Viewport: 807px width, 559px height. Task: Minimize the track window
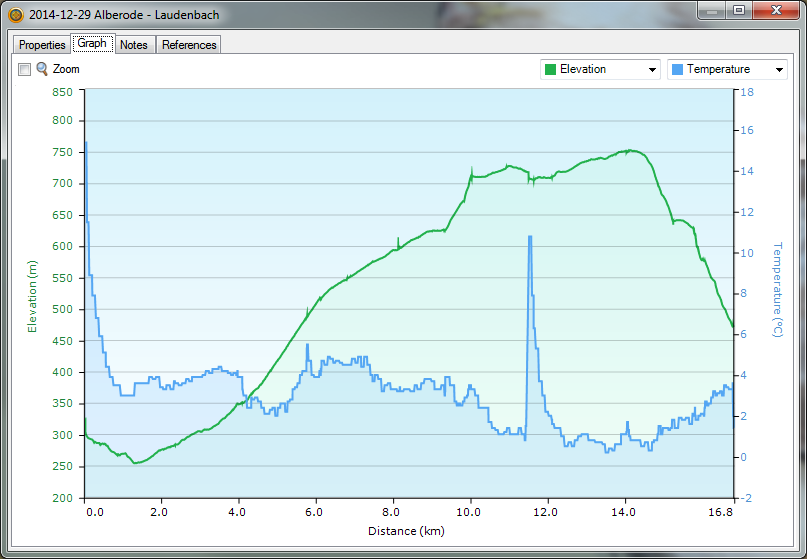point(712,11)
